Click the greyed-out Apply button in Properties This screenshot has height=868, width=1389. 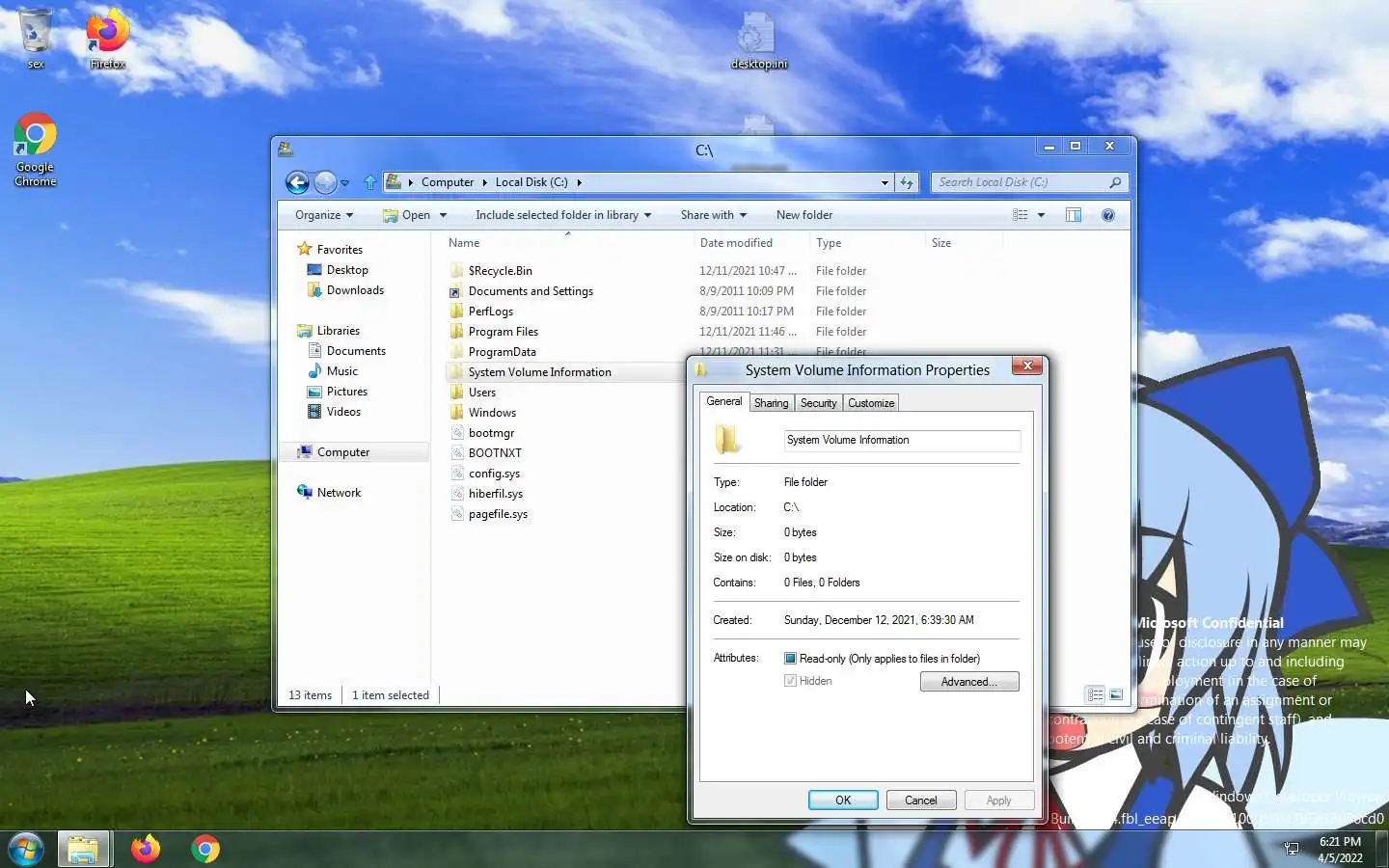point(998,800)
